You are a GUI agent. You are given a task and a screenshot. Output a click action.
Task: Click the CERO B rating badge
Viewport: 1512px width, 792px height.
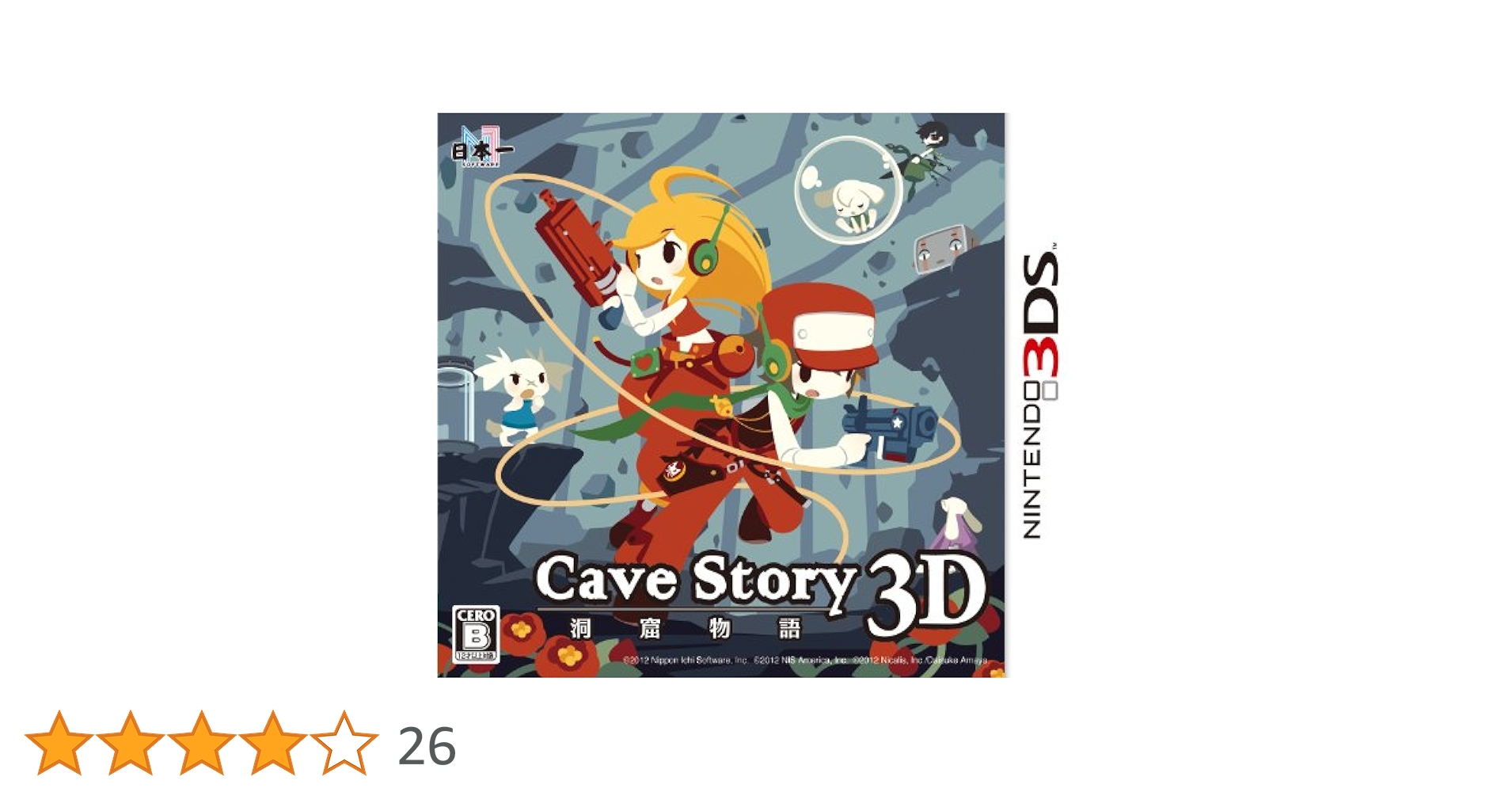[475, 634]
